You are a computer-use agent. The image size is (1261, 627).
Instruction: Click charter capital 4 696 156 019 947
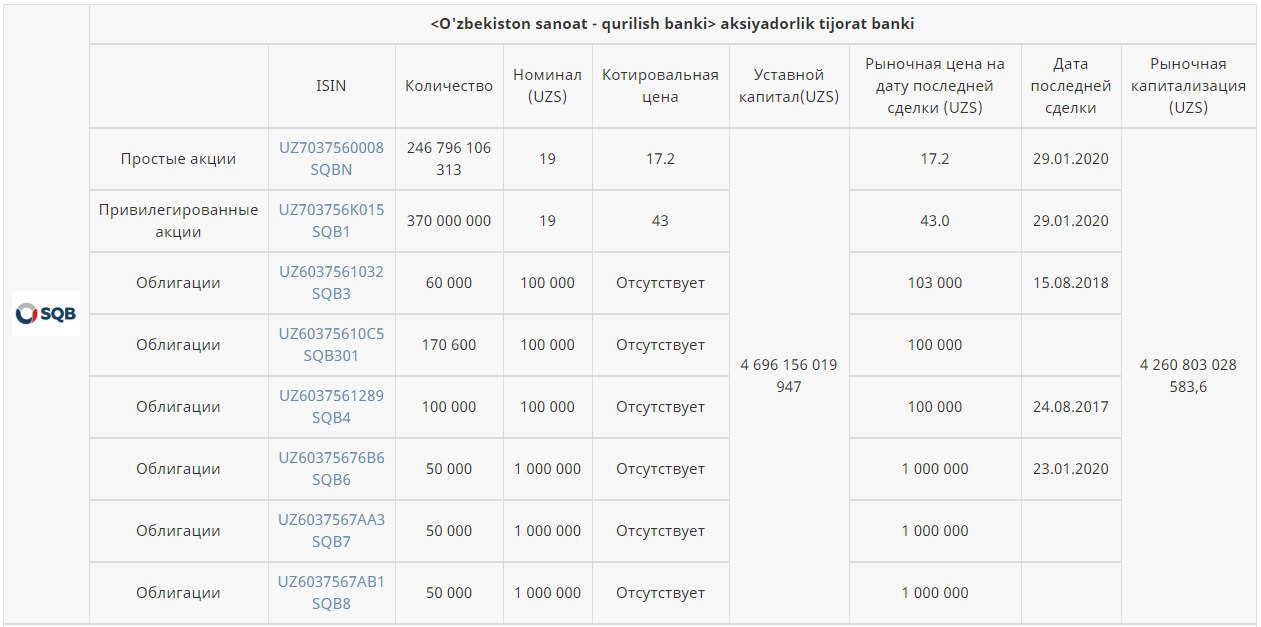coord(789,376)
